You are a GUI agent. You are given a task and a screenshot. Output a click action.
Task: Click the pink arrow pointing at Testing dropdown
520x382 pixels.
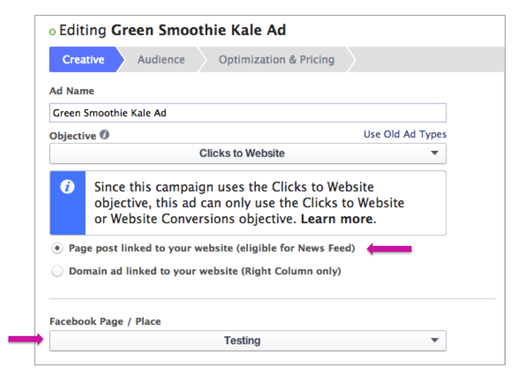click(x=26, y=339)
